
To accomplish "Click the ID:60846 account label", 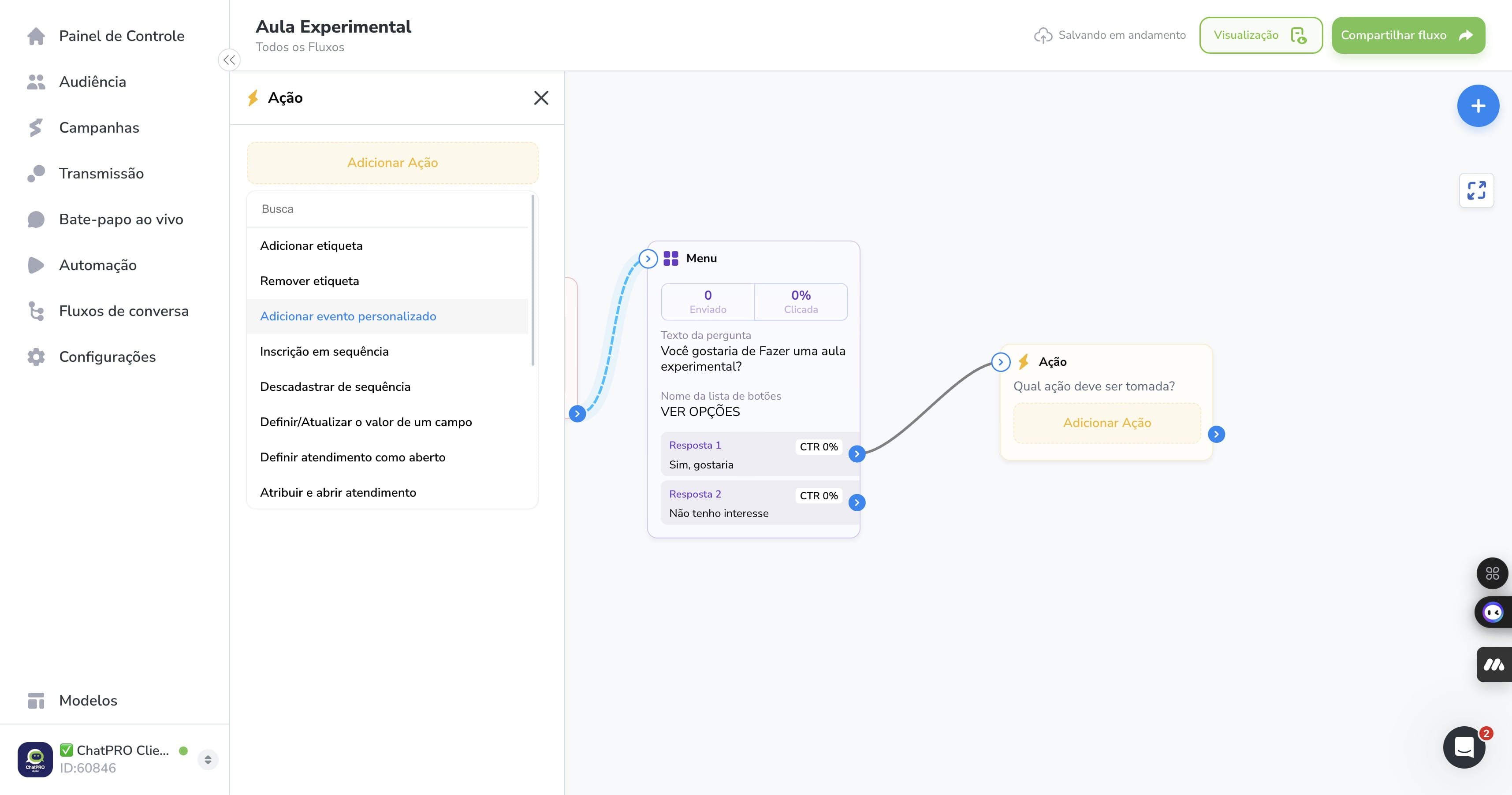I will (88, 768).
